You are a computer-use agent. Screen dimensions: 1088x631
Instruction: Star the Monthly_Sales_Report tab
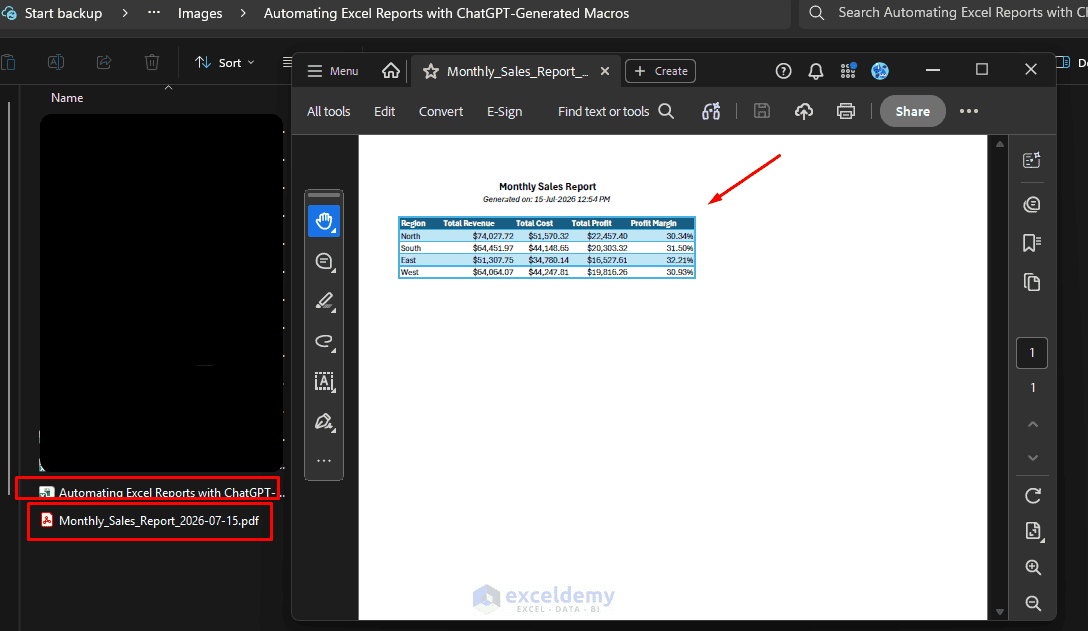[431, 71]
